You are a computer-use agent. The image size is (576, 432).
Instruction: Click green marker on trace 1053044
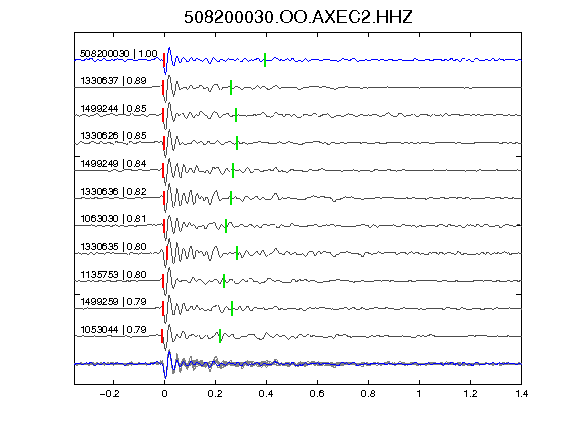[x=220, y=336]
